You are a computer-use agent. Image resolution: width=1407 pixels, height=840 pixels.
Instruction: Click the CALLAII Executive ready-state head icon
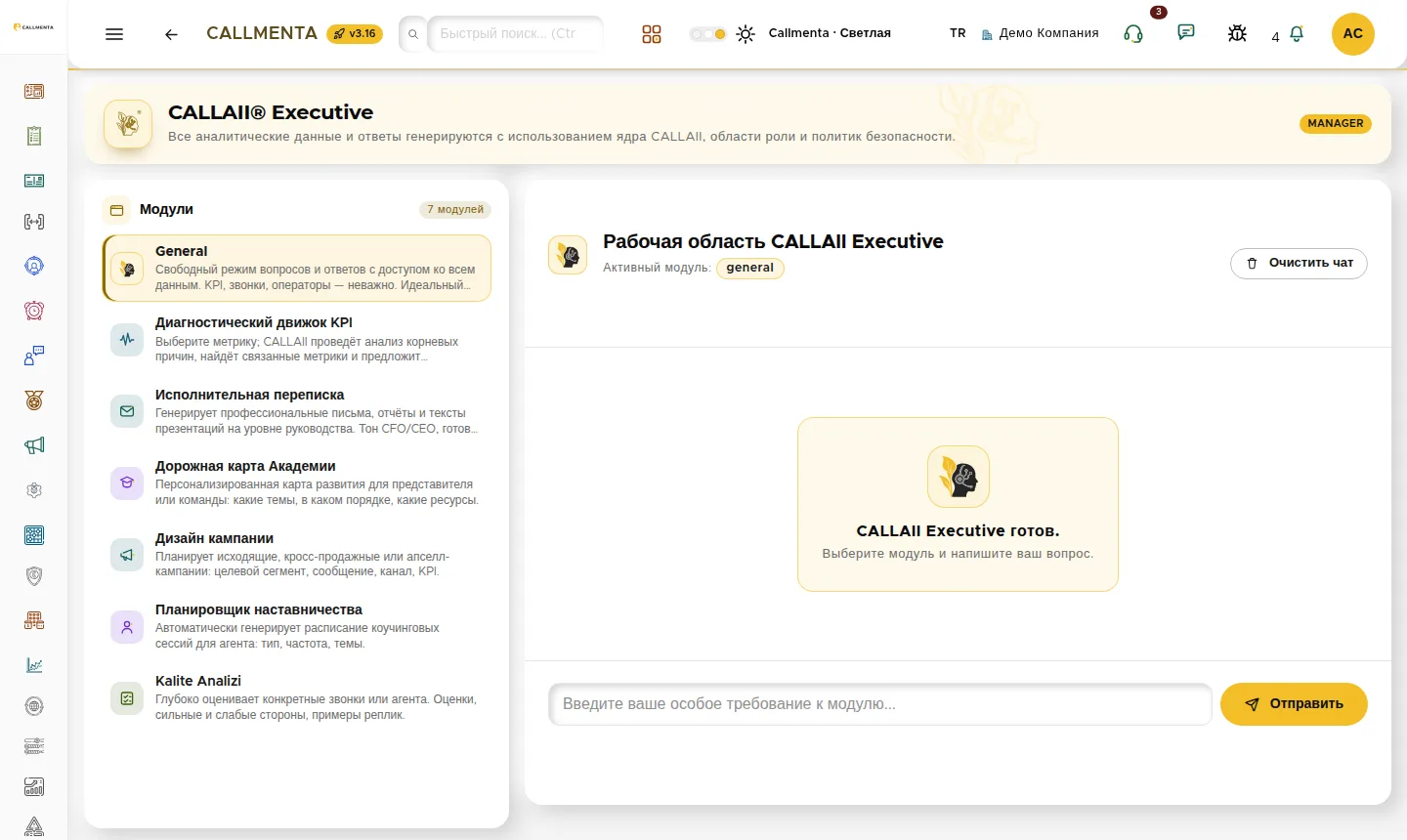(959, 477)
